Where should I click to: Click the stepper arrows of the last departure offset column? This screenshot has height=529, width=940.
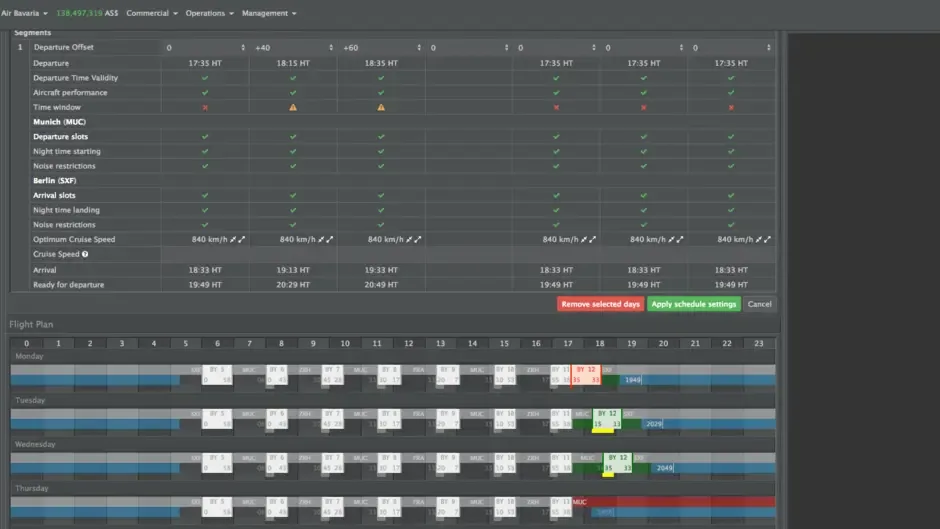[769, 47]
